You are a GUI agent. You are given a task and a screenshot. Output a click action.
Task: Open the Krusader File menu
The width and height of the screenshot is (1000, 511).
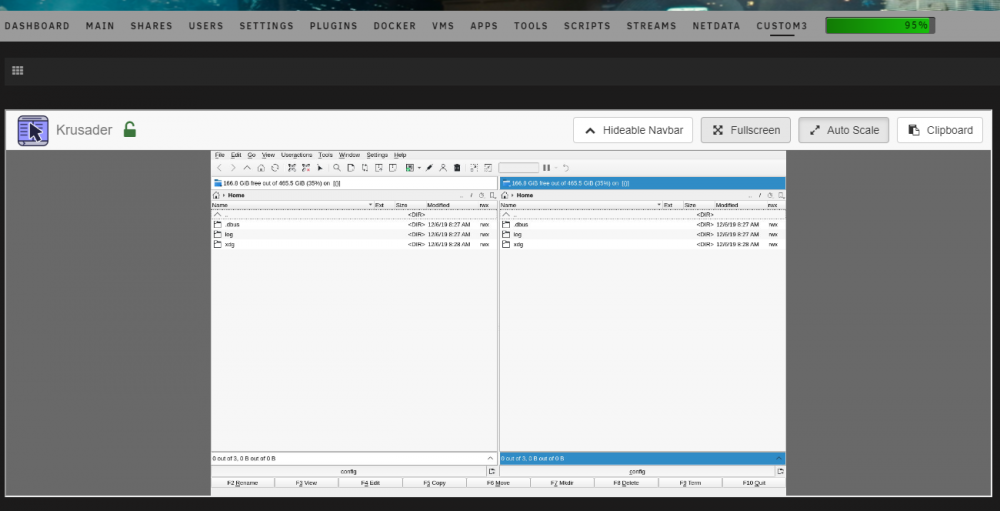[220, 155]
